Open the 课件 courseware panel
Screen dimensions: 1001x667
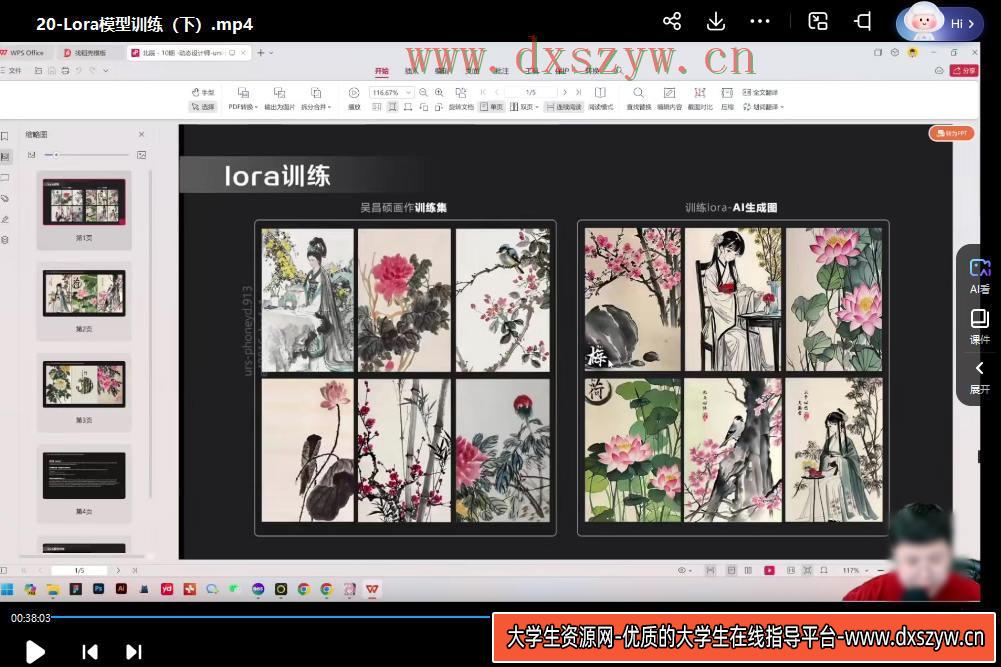click(x=979, y=327)
